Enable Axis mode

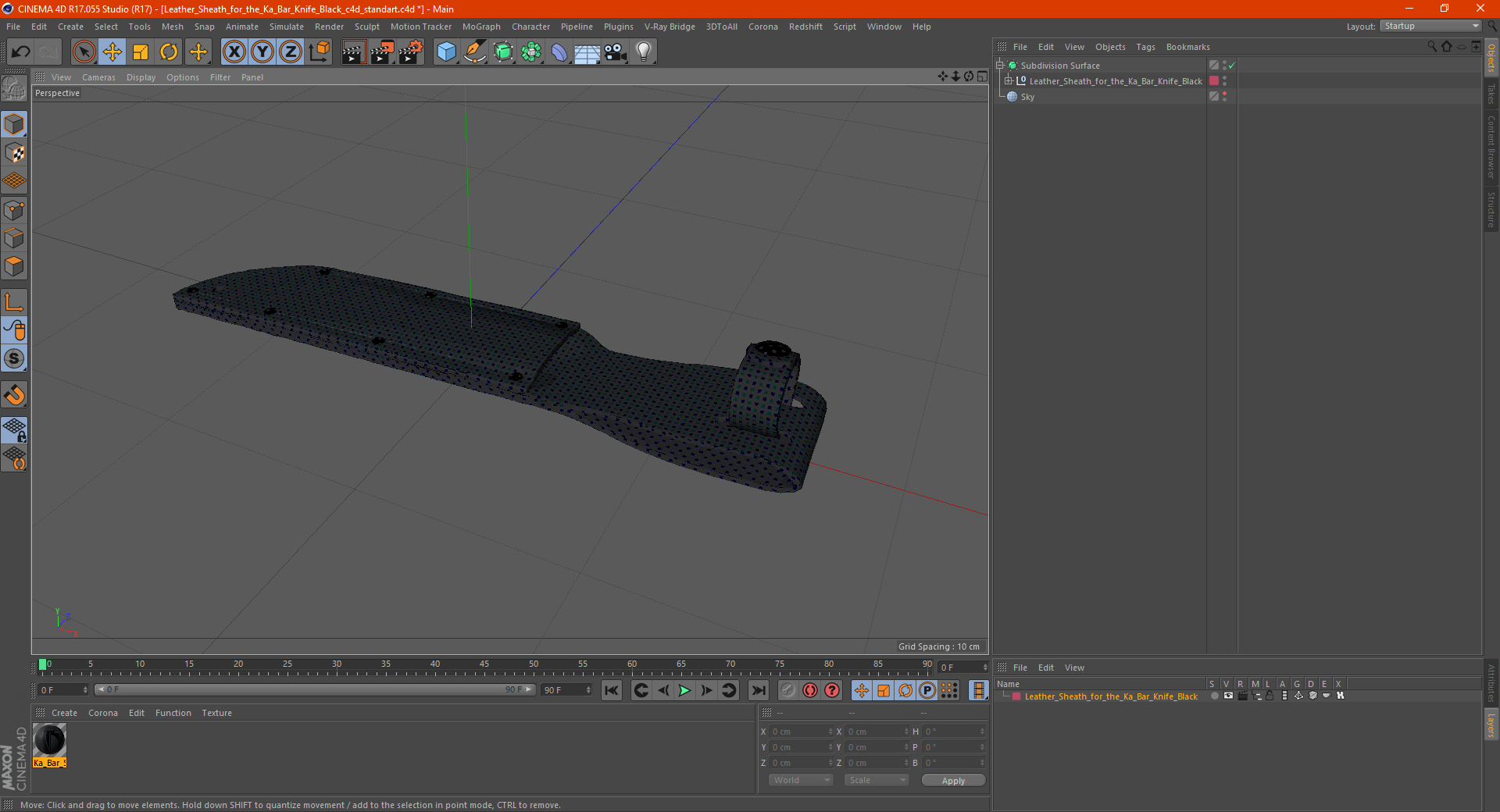14,302
